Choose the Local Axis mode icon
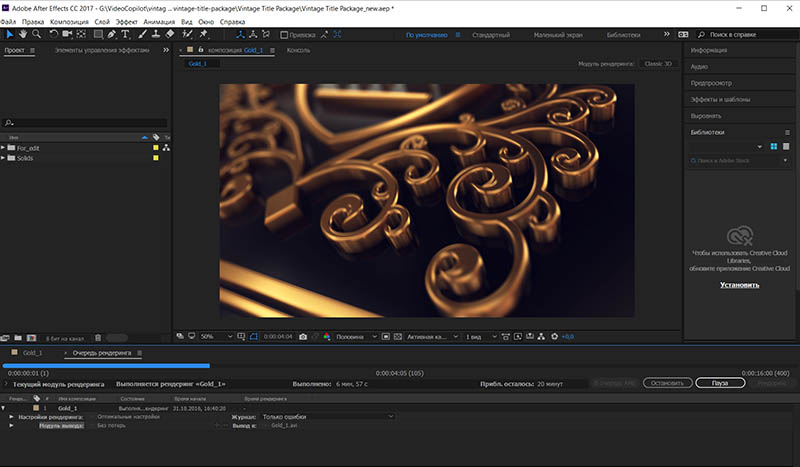The height and width of the screenshot is (467, 800). (240, 34)
